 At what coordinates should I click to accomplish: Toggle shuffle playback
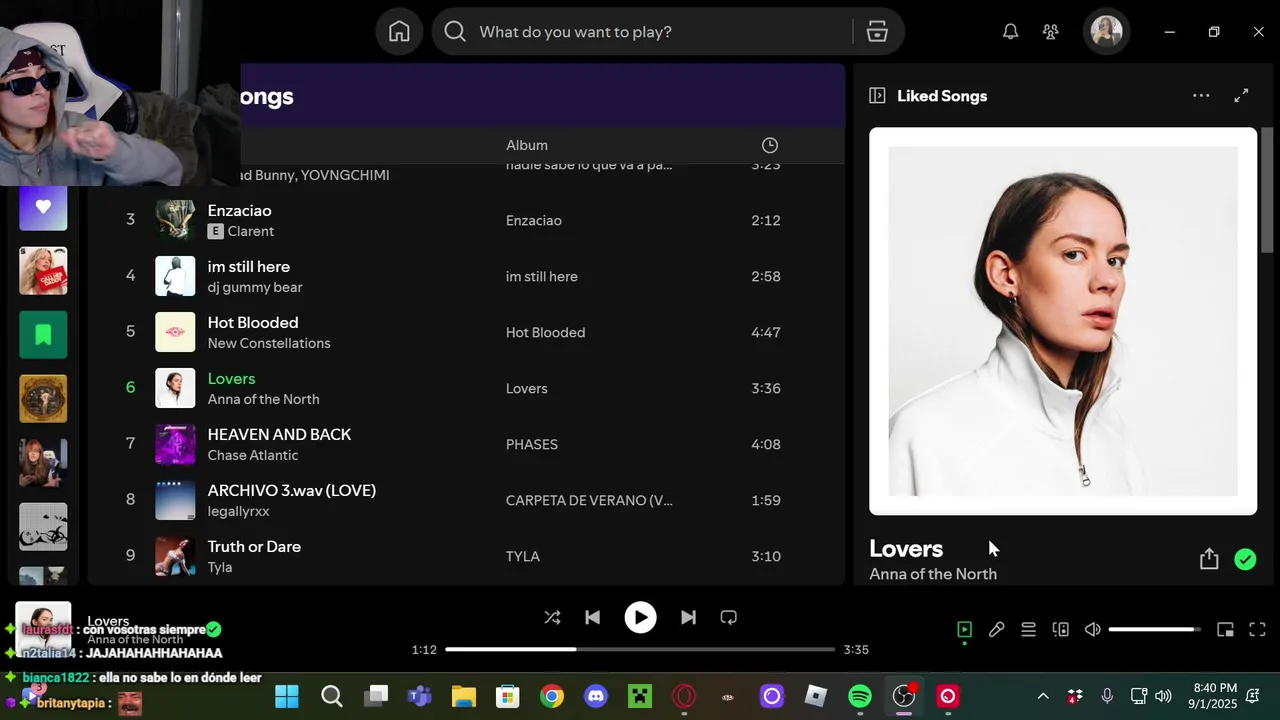click(552, 618)
